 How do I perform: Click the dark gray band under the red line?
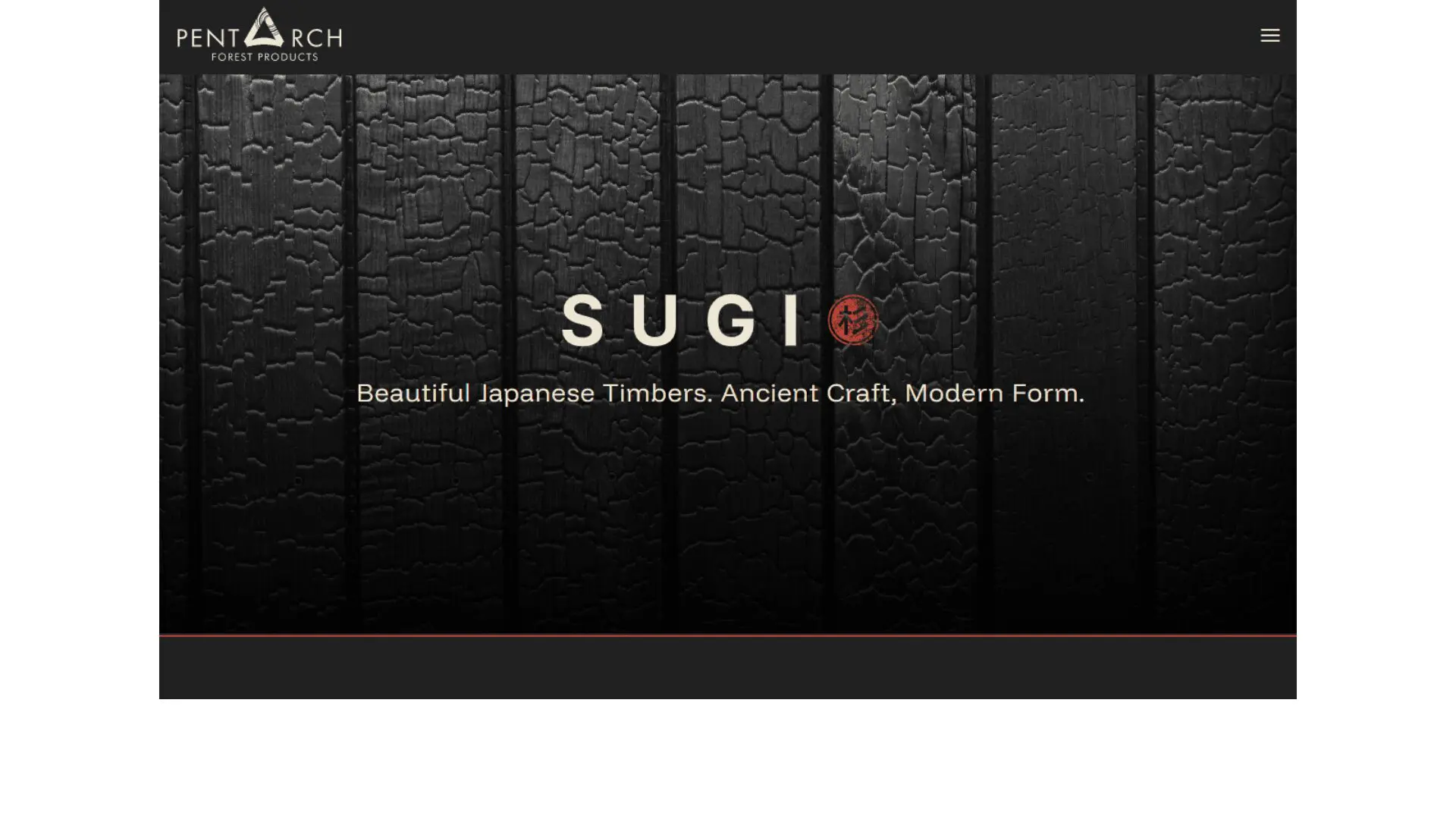[728, 669]
